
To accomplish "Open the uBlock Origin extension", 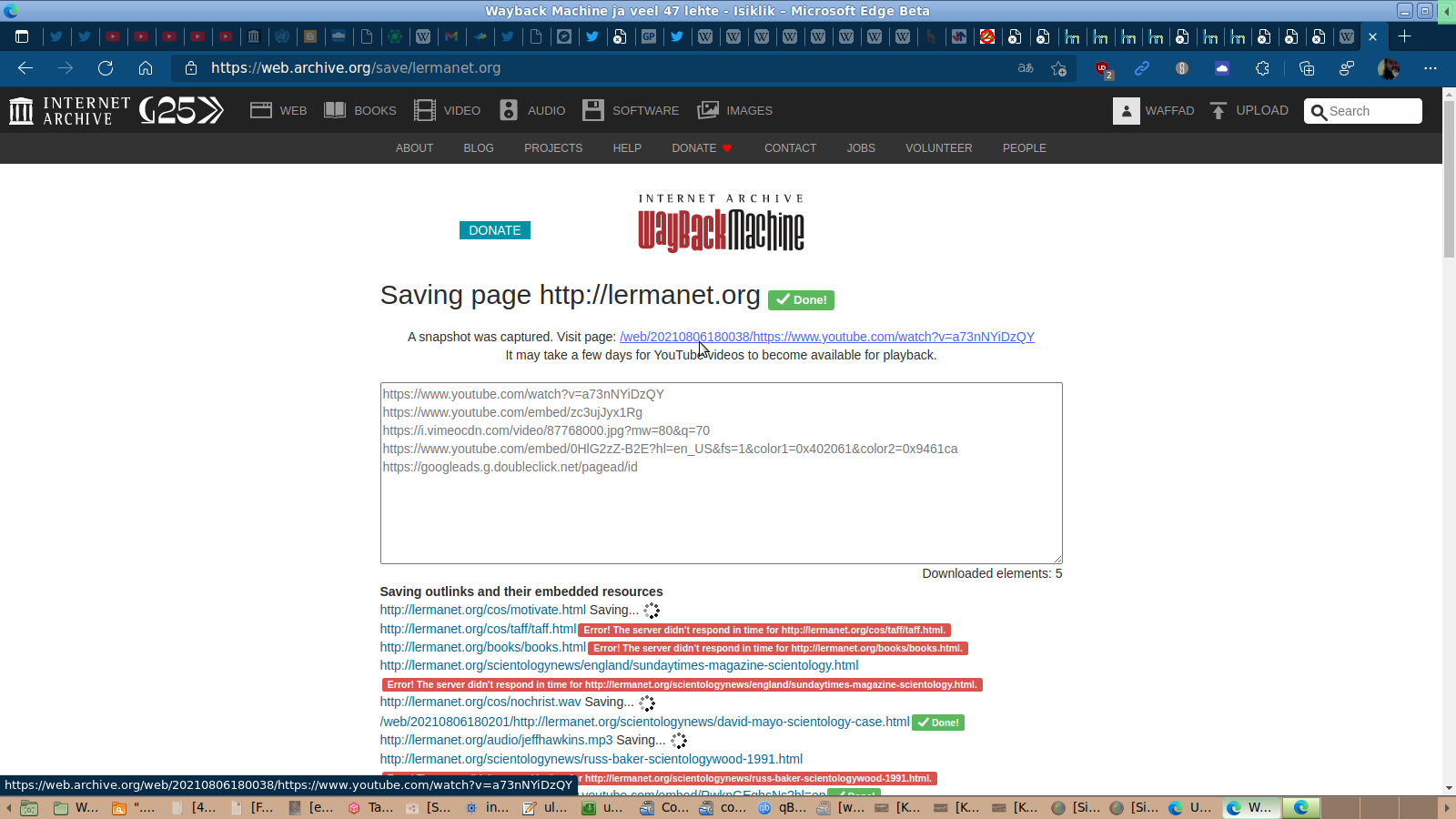I will (1103, 68).
